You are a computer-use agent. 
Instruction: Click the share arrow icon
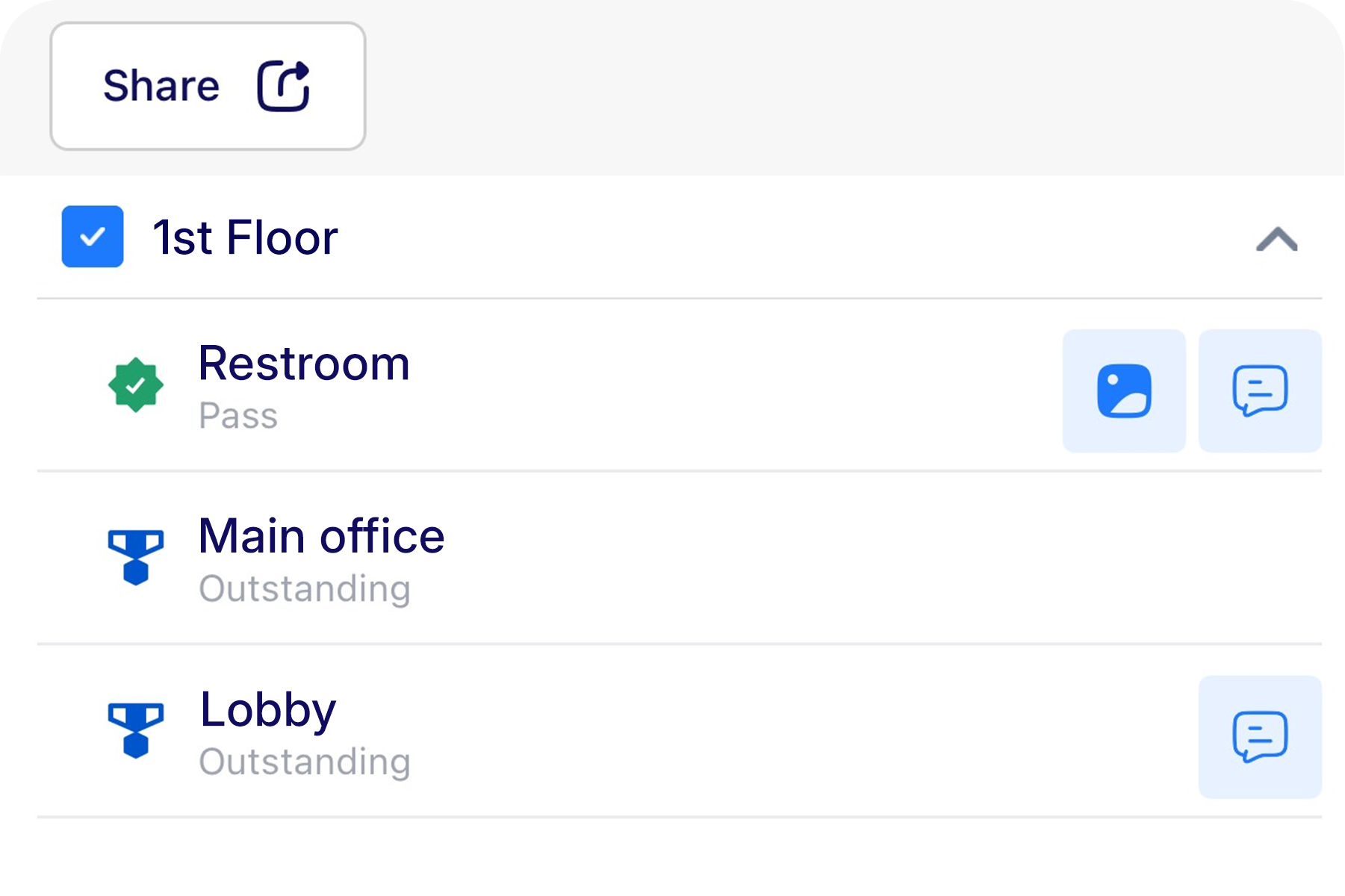[284, 86]
